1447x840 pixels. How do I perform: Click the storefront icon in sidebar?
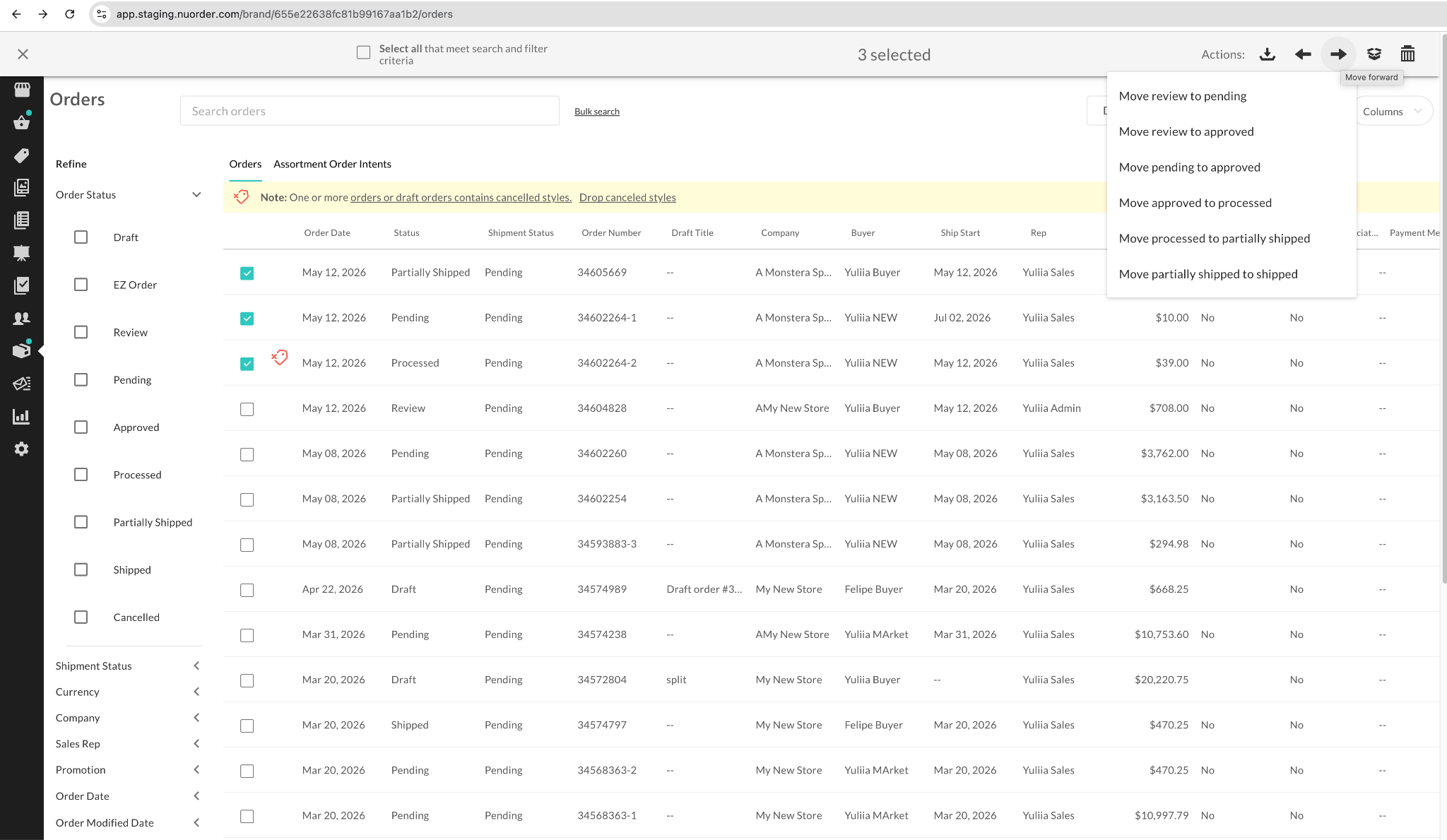click(x=22, y=90)
